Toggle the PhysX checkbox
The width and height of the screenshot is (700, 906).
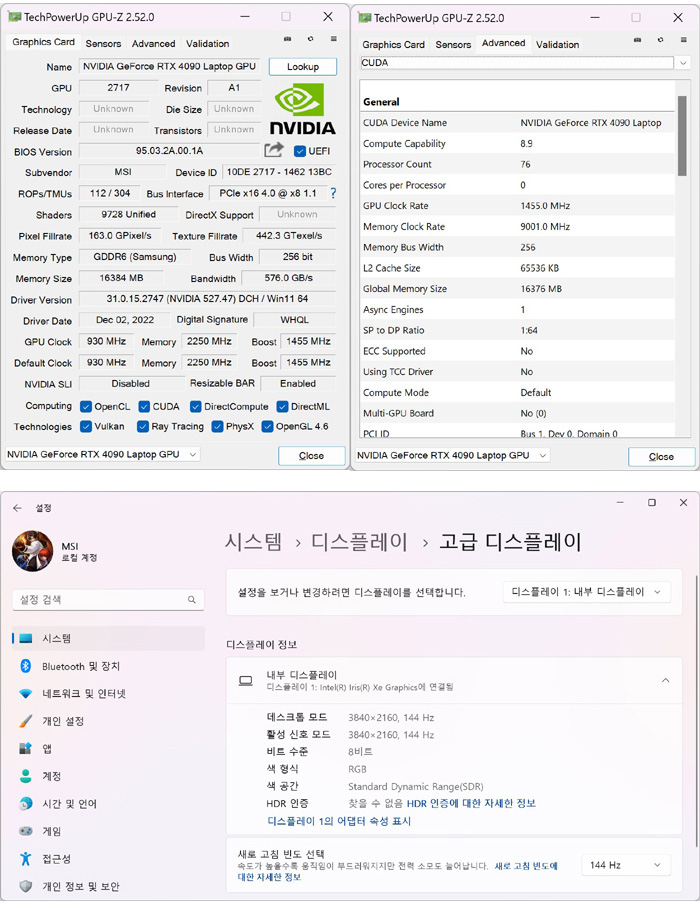[x=217, y=426]
